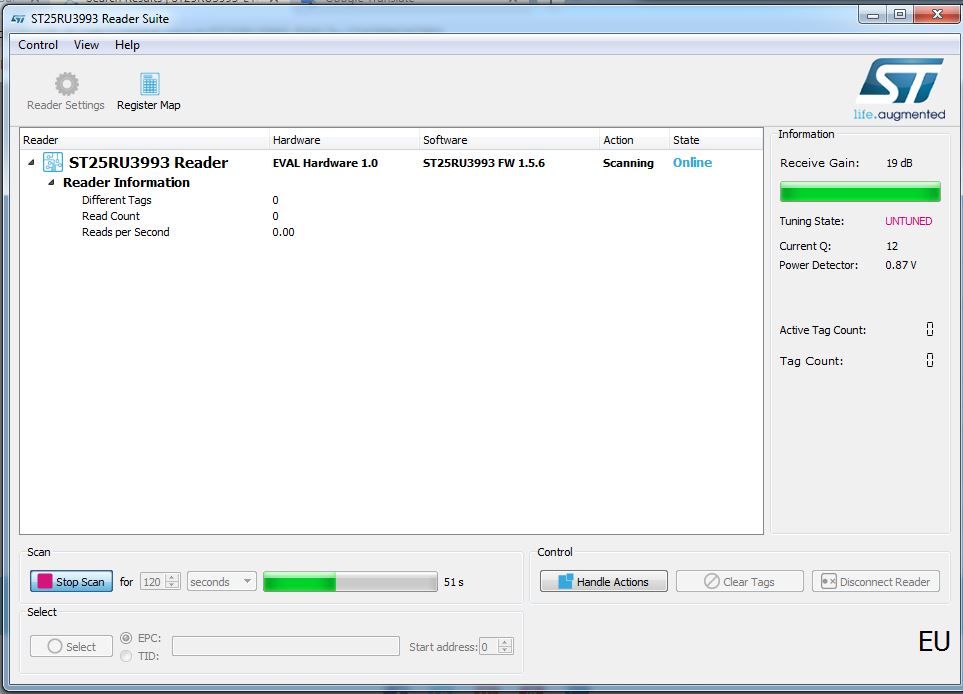
Task: Click the Power Detector 0.87 V value
Action: pos(900,265)
